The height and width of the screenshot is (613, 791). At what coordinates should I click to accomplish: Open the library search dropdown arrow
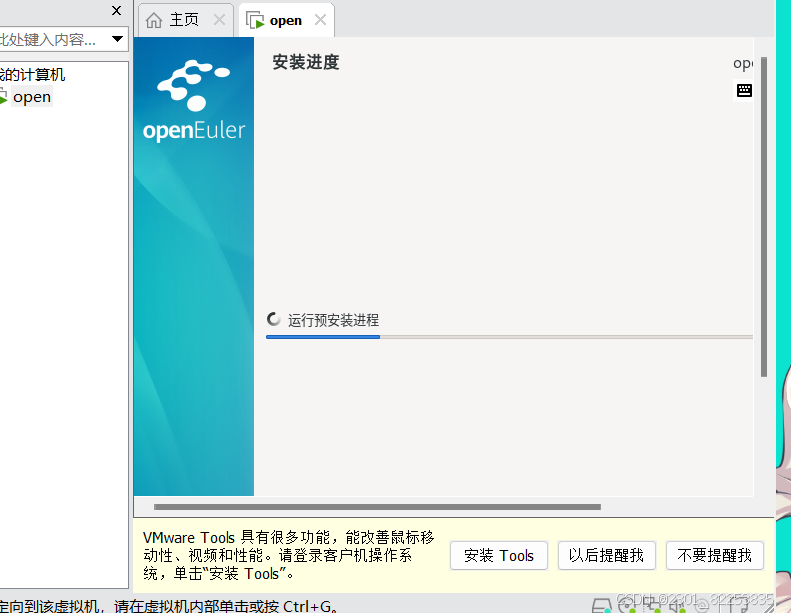pyautogui.click(x=118, y=39)
